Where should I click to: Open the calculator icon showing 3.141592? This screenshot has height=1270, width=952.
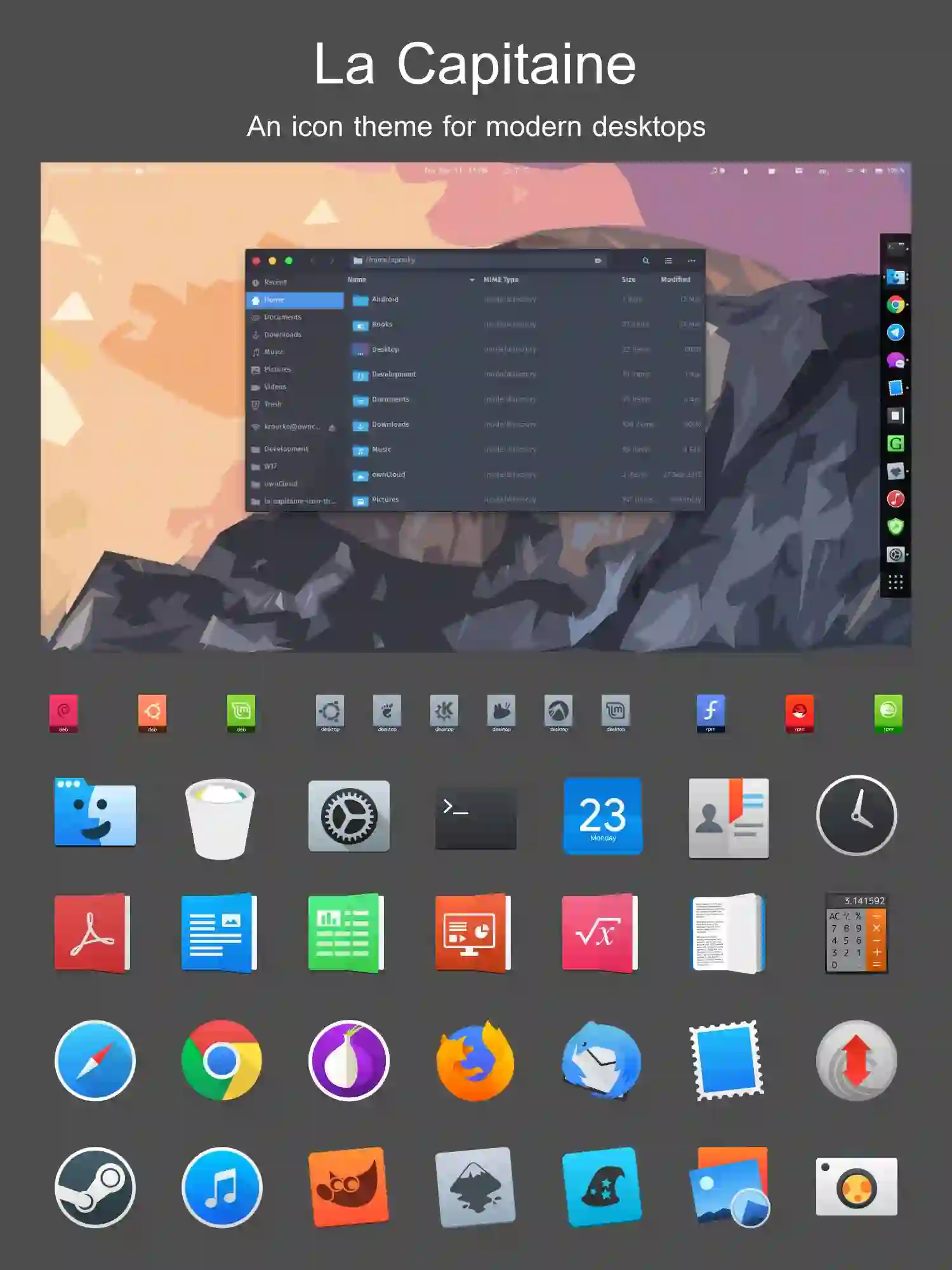(x=856, y=933)
